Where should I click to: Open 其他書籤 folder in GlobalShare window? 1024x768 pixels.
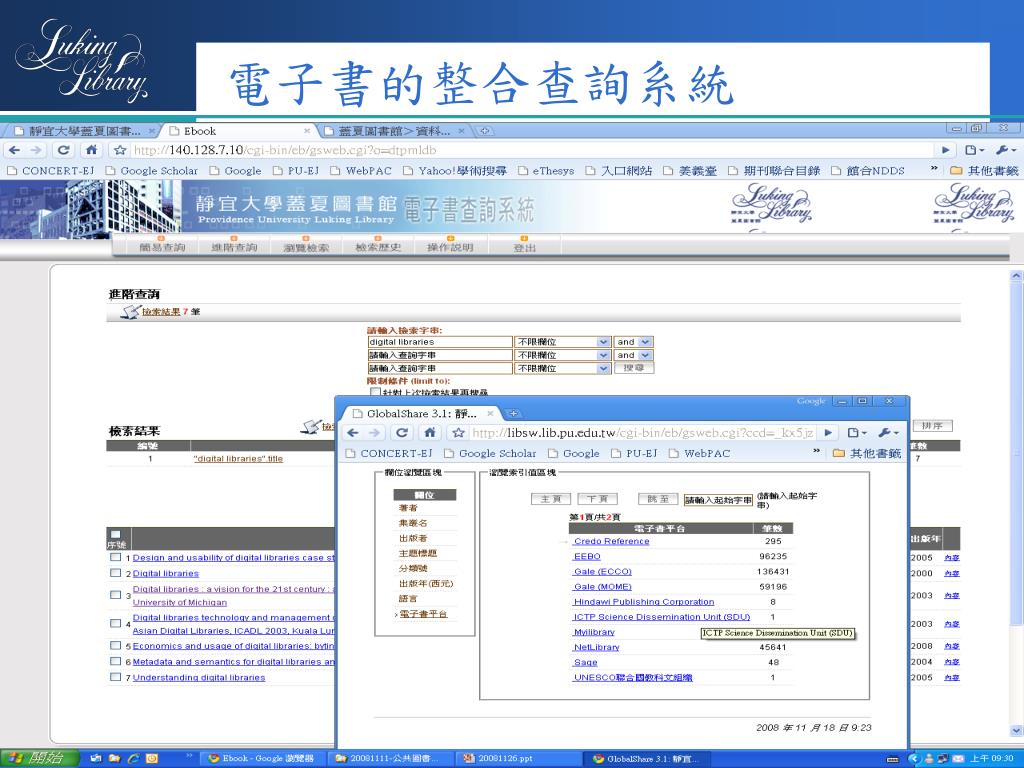tap(867, 453)
